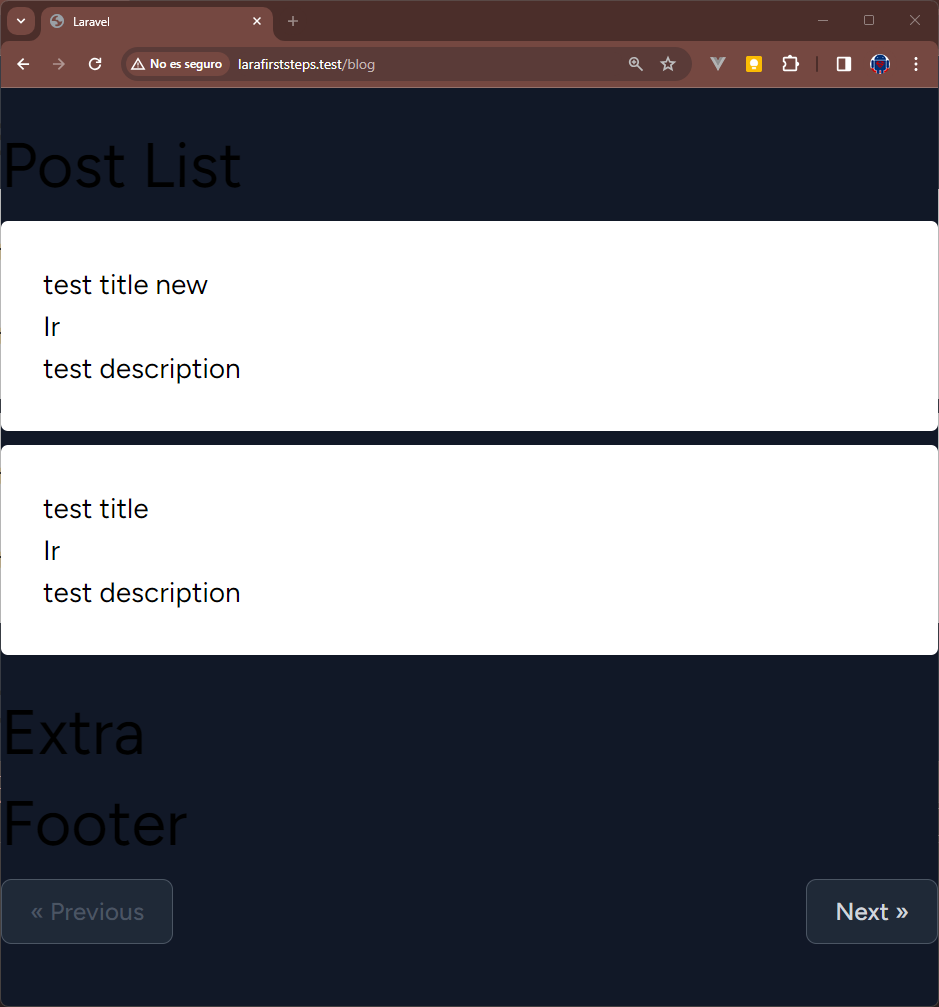Image resolution: width=939 pixels, height=1007 pixels.
Task: Click the profile avatar icon
Action: tap(879, 63)
